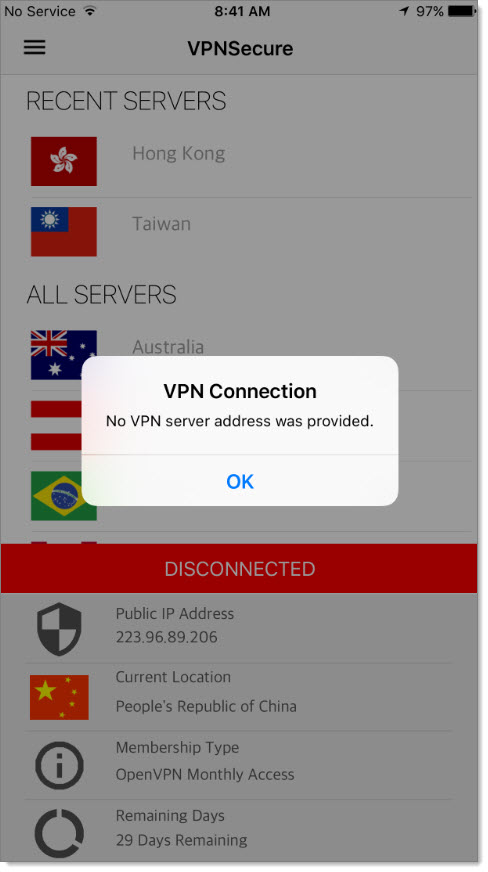Tap the China flag icon
The width and height of the screenshot is (488, 872).
pos(59,697)
